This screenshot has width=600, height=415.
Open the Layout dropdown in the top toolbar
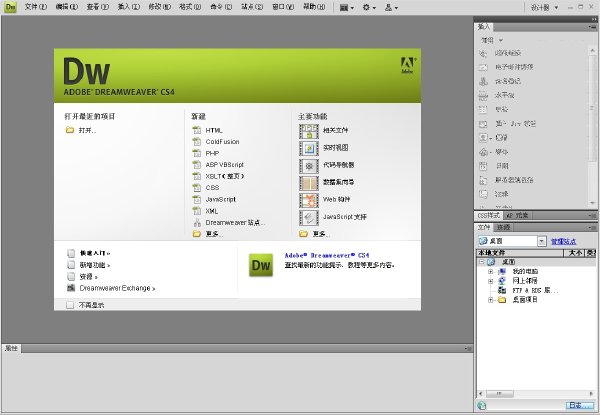click(347, 7)
